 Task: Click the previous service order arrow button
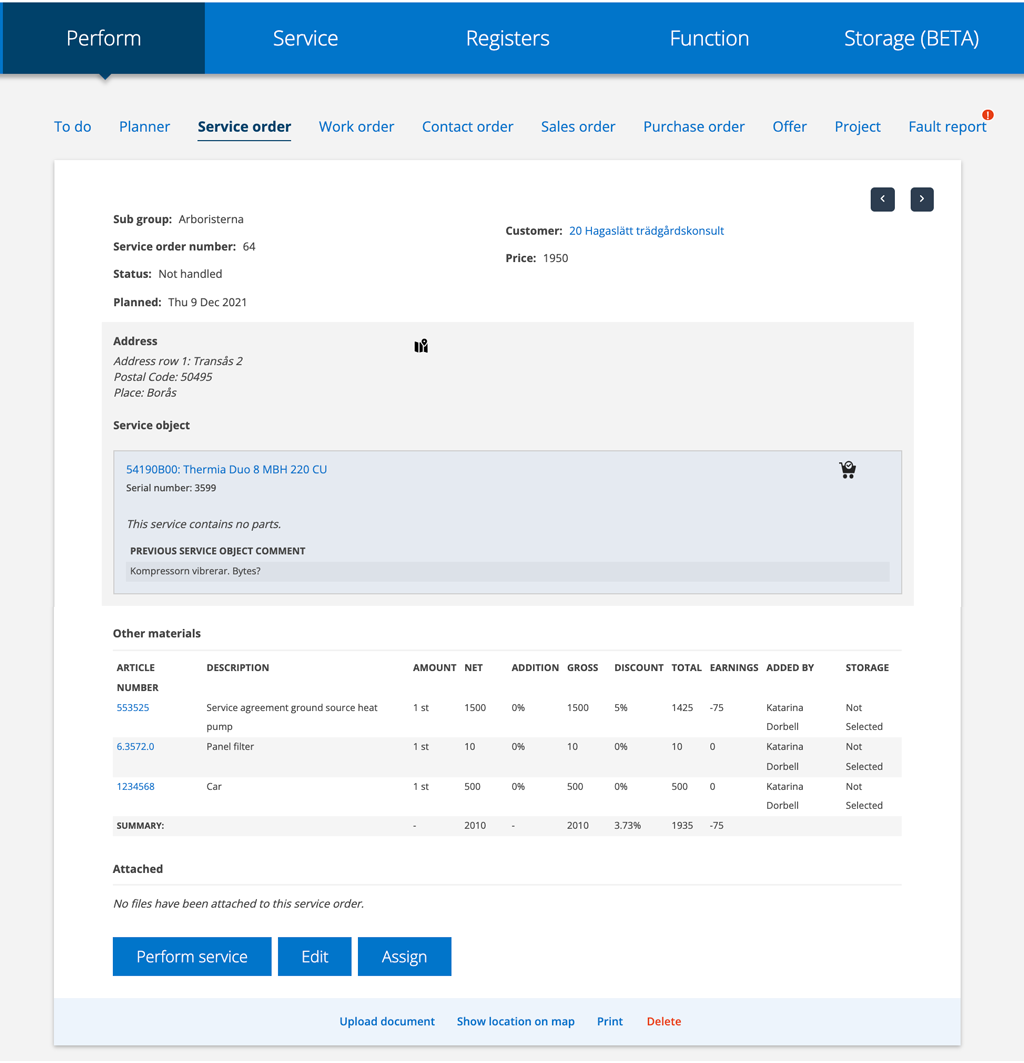tap(882, 199)
